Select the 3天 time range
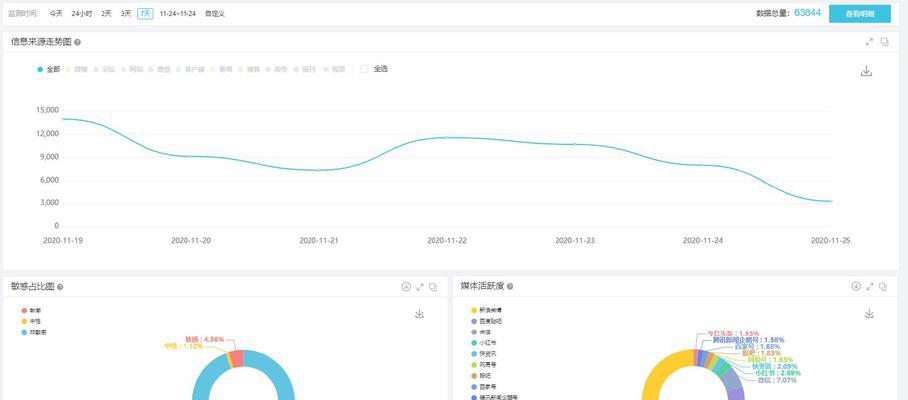Screen dimensions: 908x400 (x=126, y=13)
